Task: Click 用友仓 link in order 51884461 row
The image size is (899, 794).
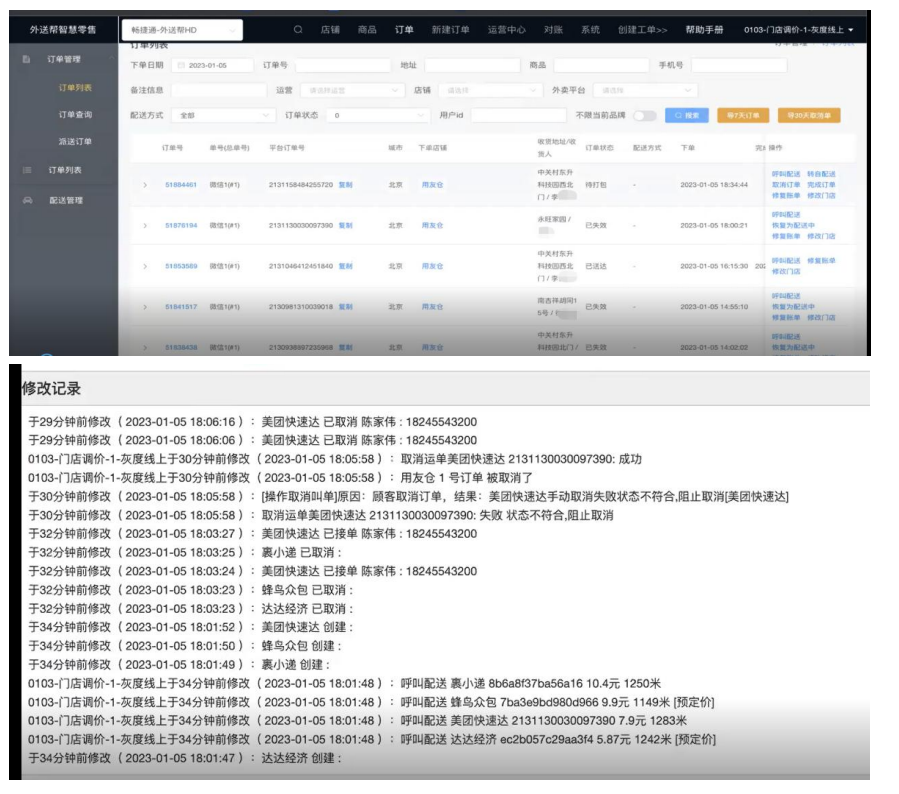Action: 432,185
